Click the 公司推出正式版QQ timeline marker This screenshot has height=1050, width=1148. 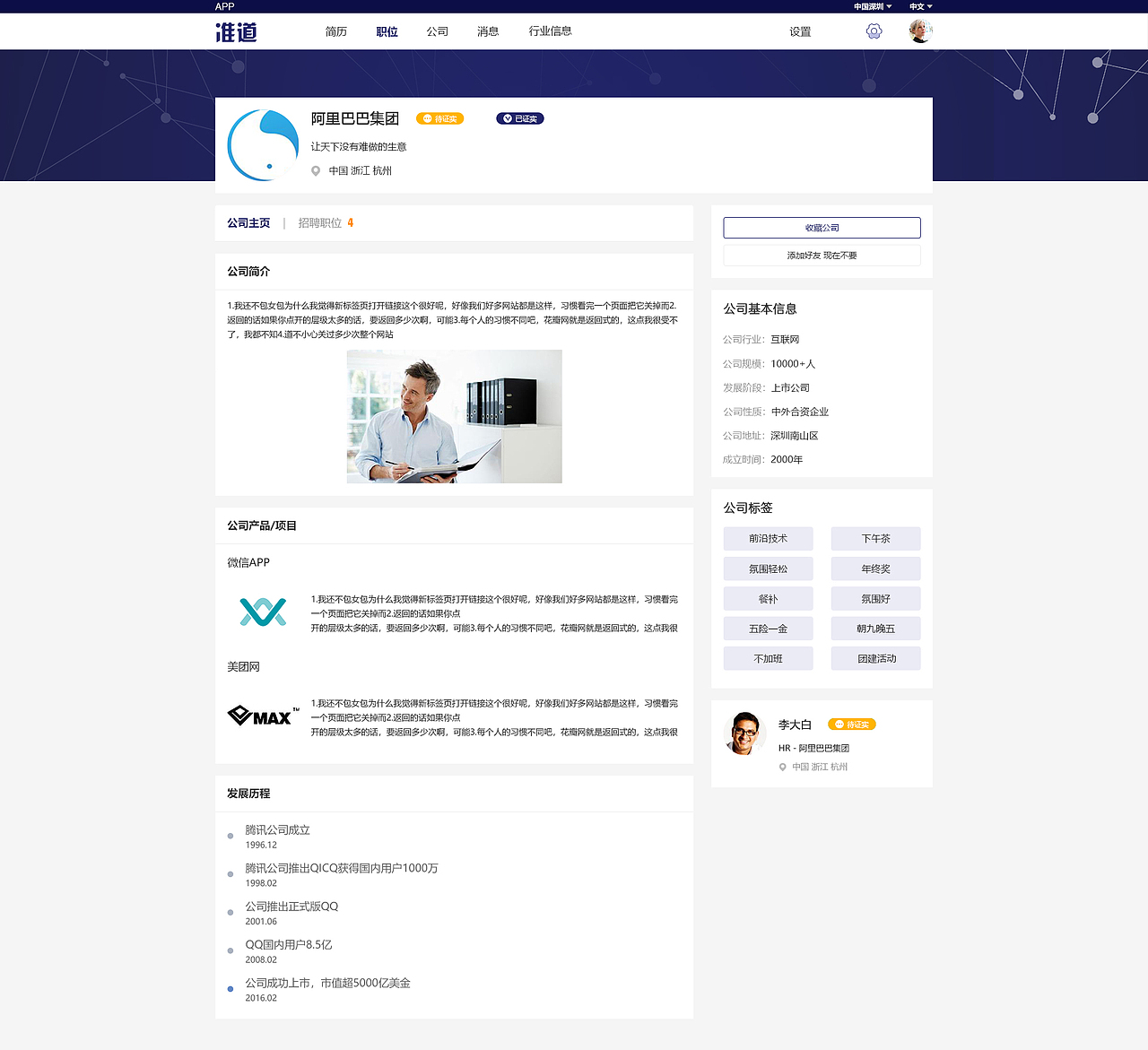pyautogui.click(x=230, y=912)
